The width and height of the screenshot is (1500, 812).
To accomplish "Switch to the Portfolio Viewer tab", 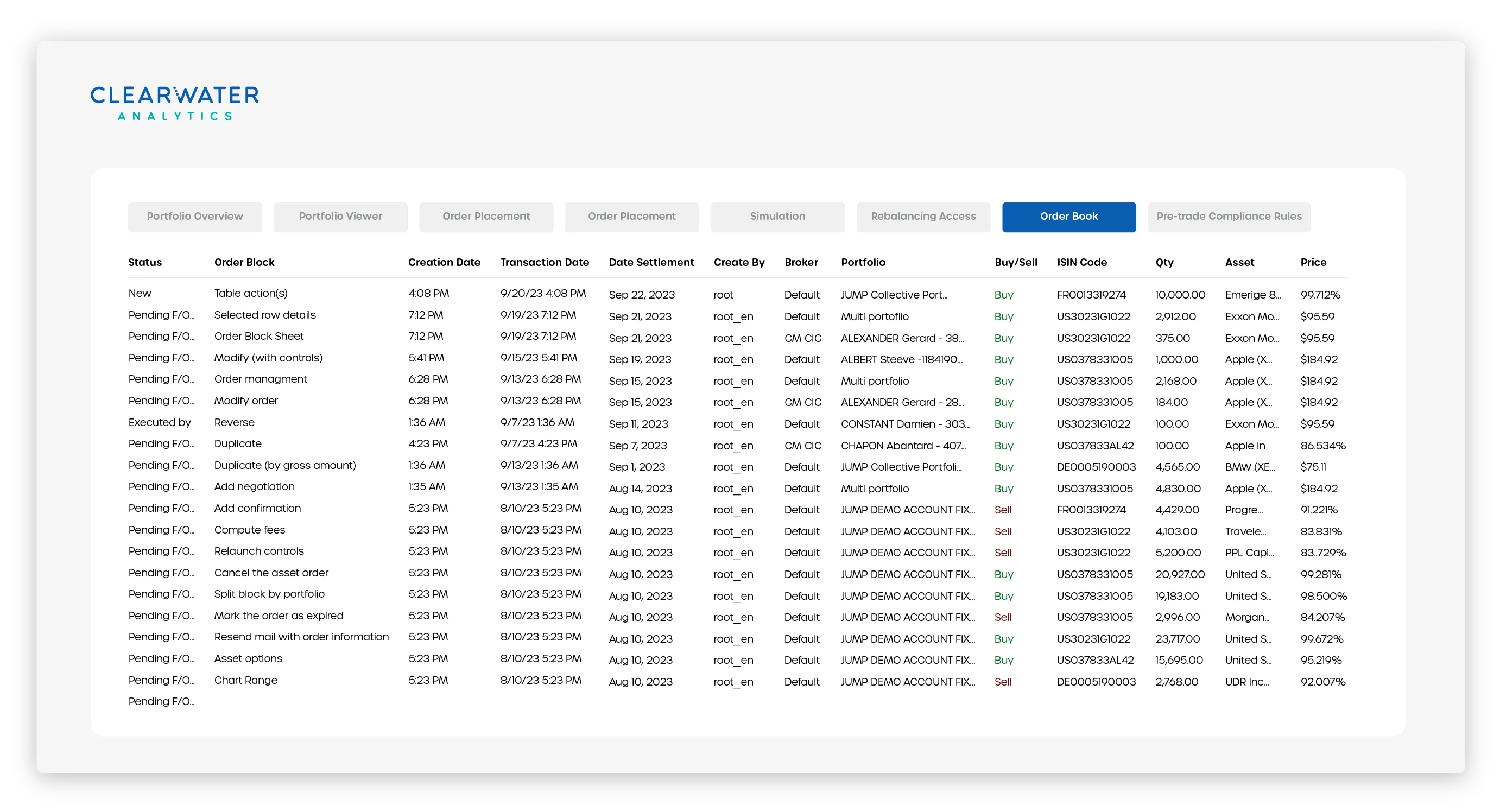I will [x=340, y=217].
